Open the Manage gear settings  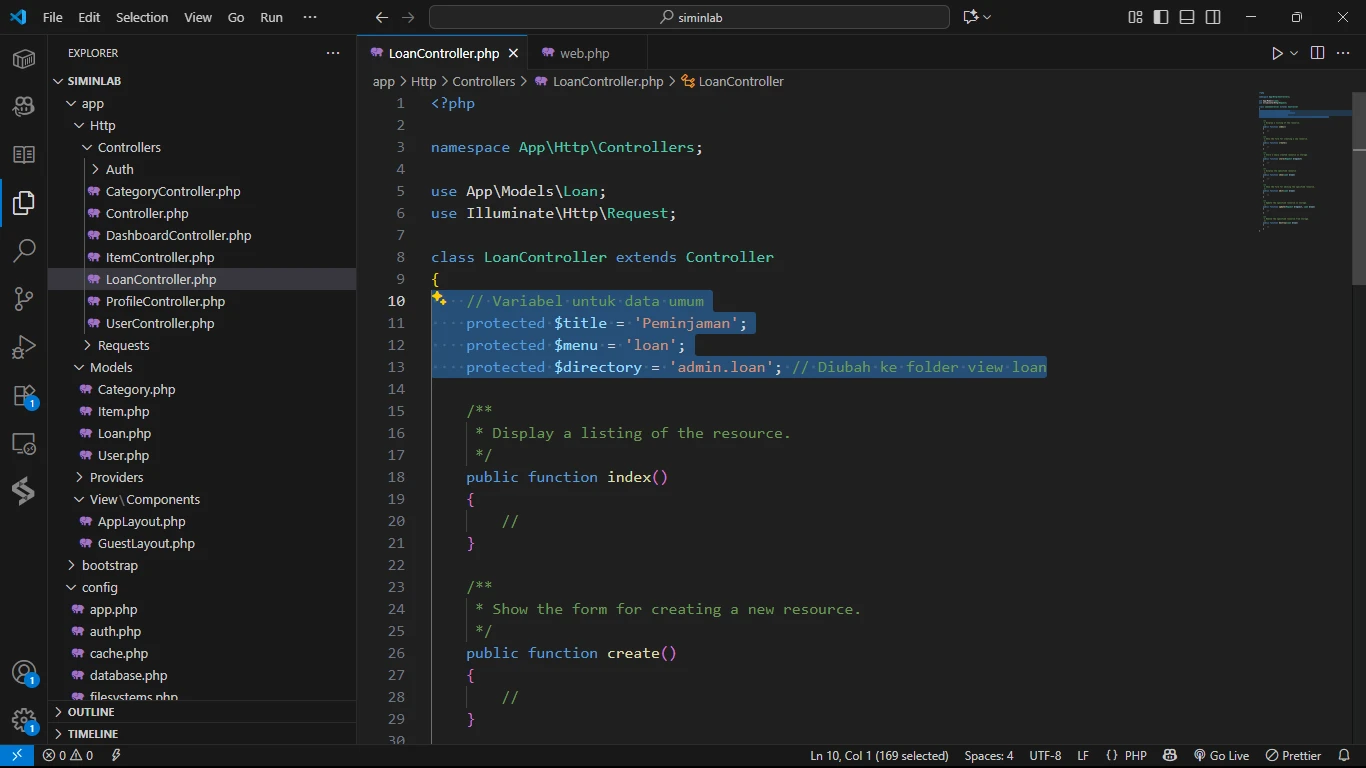(24, 720)
